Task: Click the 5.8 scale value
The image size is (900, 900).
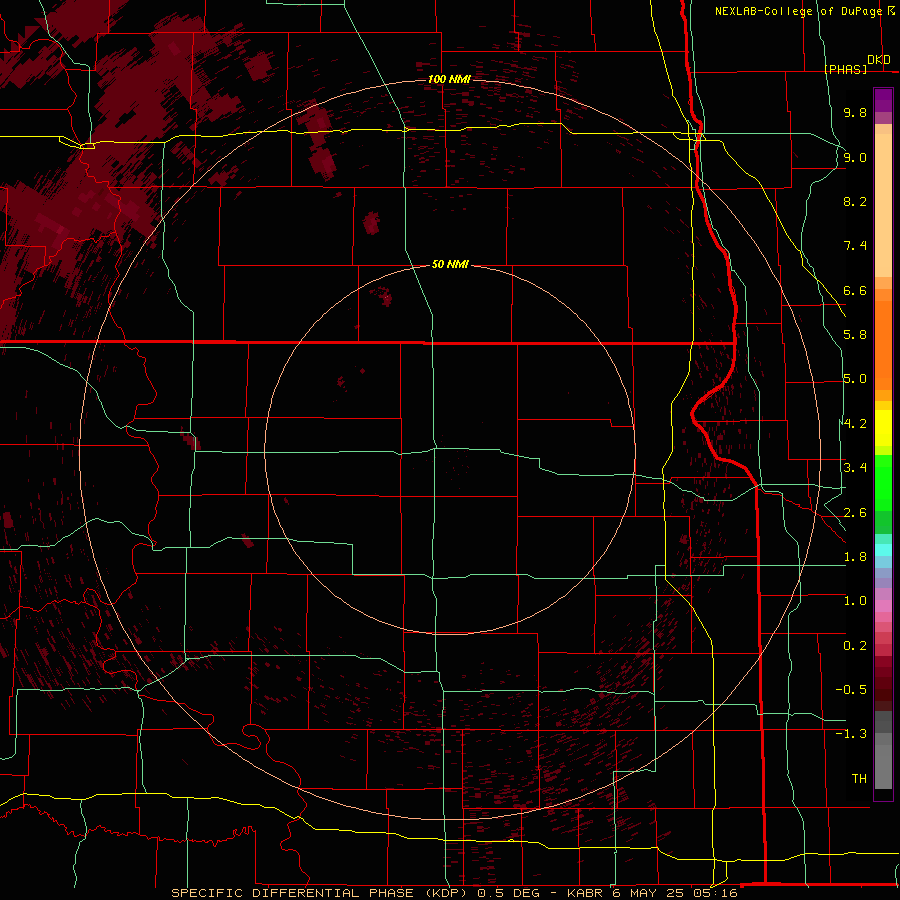Action: pyautogui.click(x=855, y=335)
